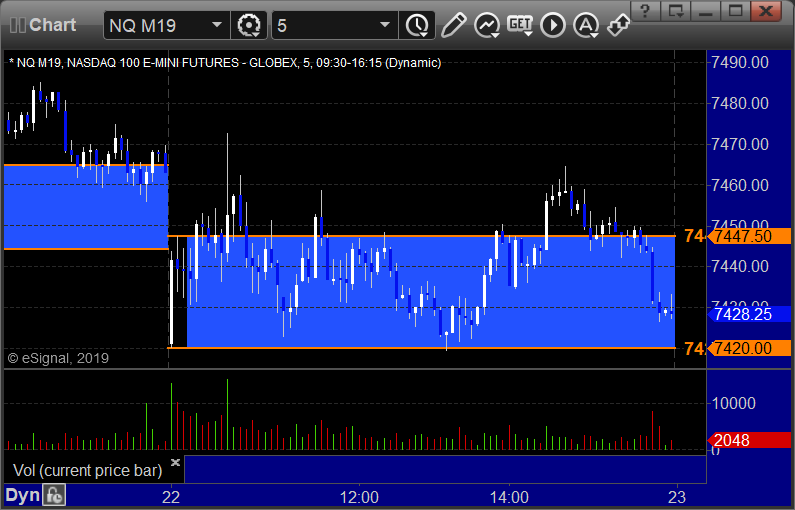Click the 22 date axis label
Image resolution: width=795 pixels, height=510 pixels.
[x=171, y=497]
